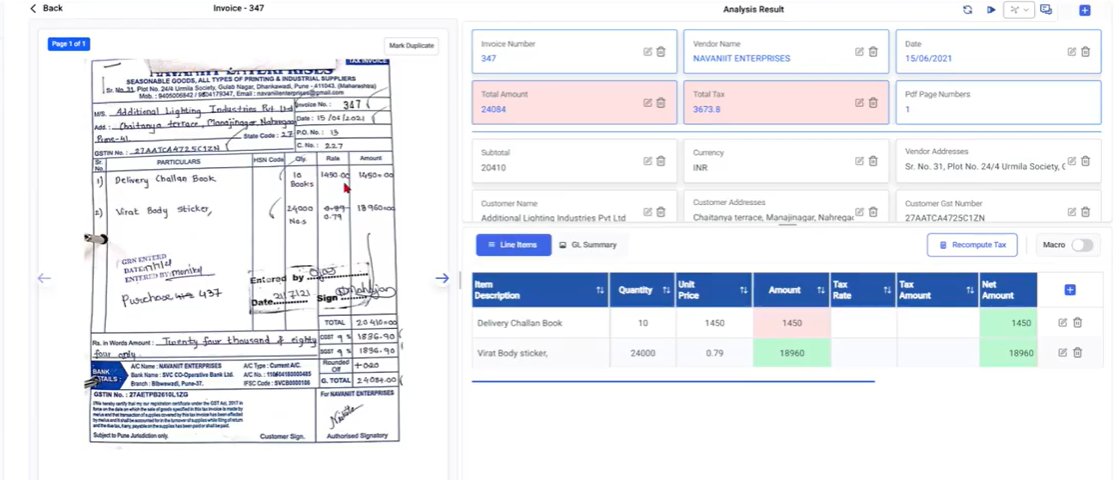Select Amount cell 1450 for Delivery Challan Book
This screenshot has width=1119, height=480.
pyautogui.click(x=791, y=323)
